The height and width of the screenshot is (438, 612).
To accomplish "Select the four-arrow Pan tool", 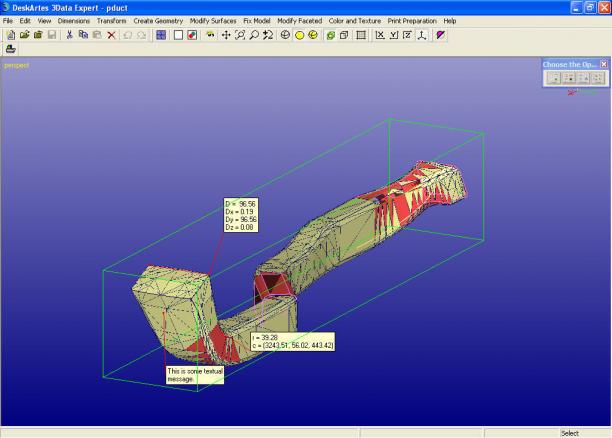I will click(x=226, y=35).
